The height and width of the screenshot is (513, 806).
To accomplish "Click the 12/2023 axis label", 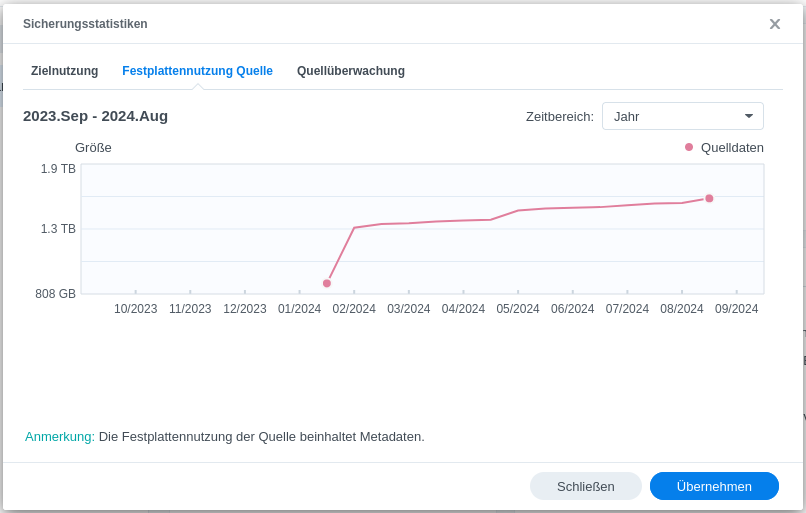I will tap(245, 308).
